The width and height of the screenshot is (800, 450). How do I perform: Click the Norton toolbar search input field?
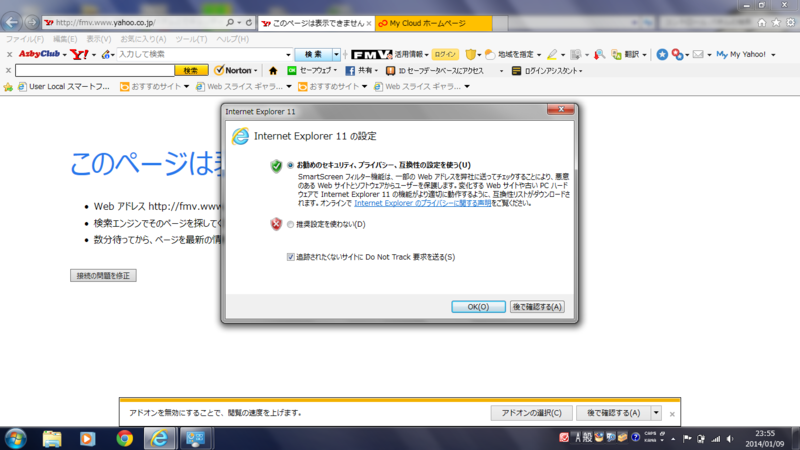(95, 70)
